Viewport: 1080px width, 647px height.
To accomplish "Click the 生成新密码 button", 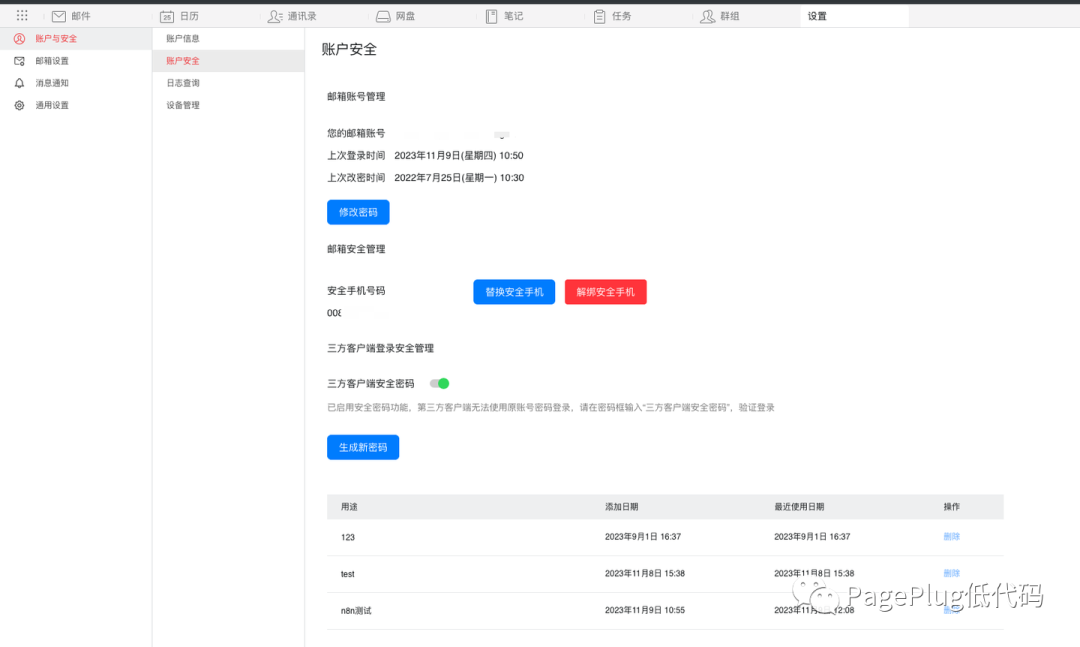I will (x=363, y=447).
